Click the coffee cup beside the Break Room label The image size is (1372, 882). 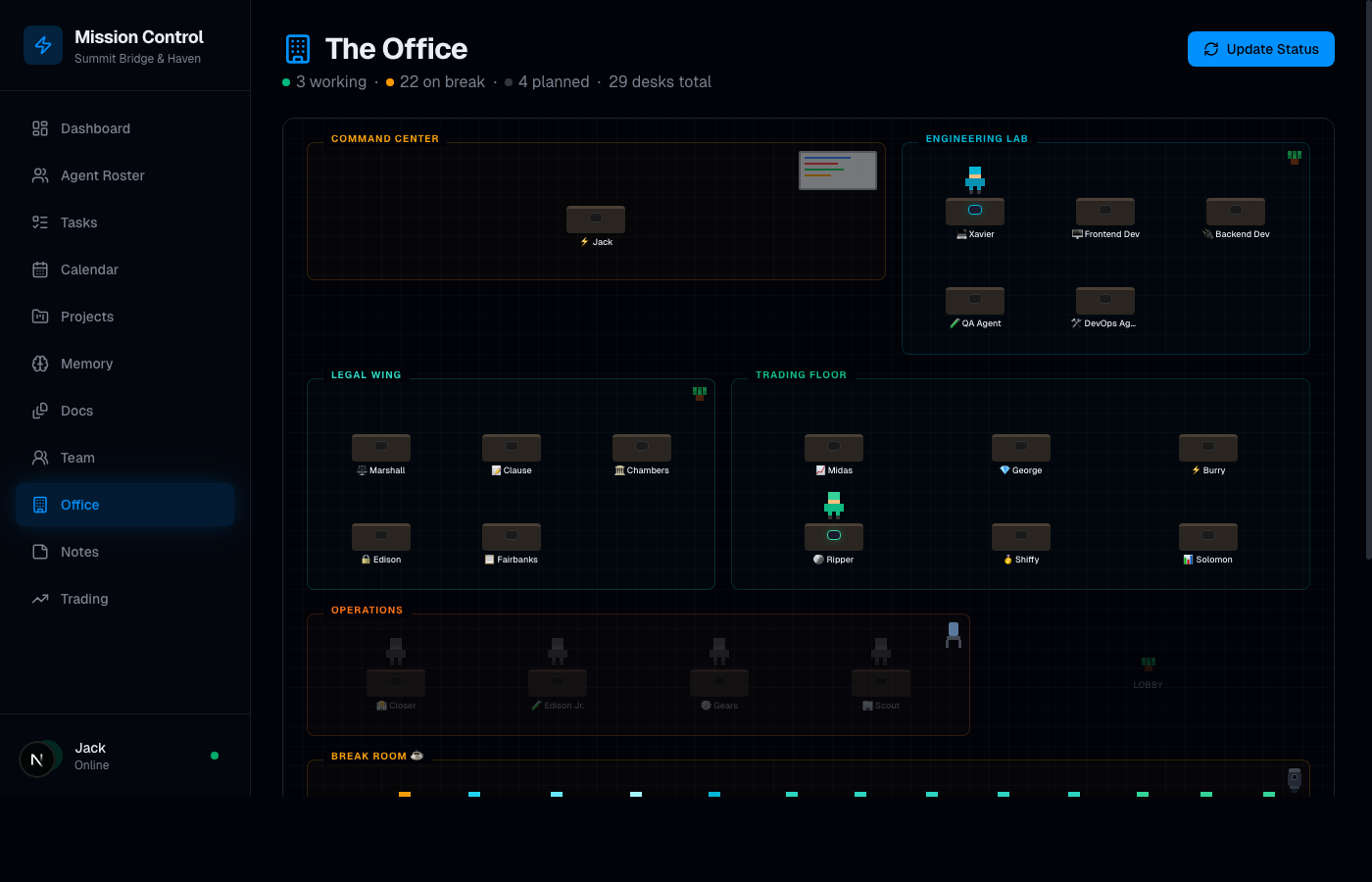[416, 756]
